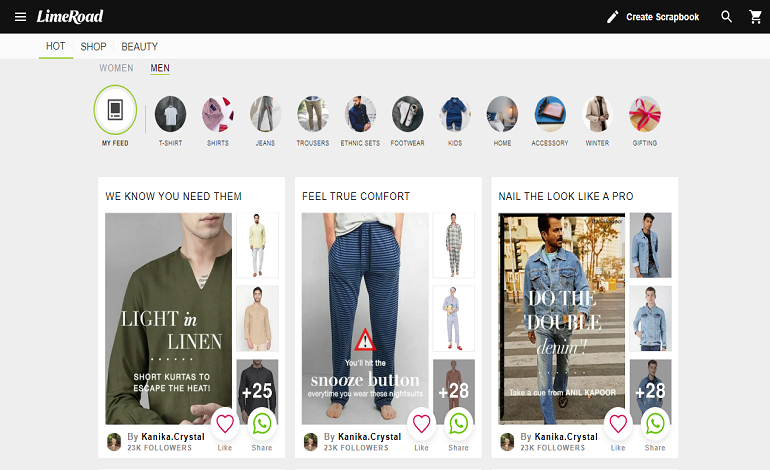Image resolution: width=770 pixels, height=470 pixels.
Task: Select the My Feed icon
Action: click(x=115, y=111)
